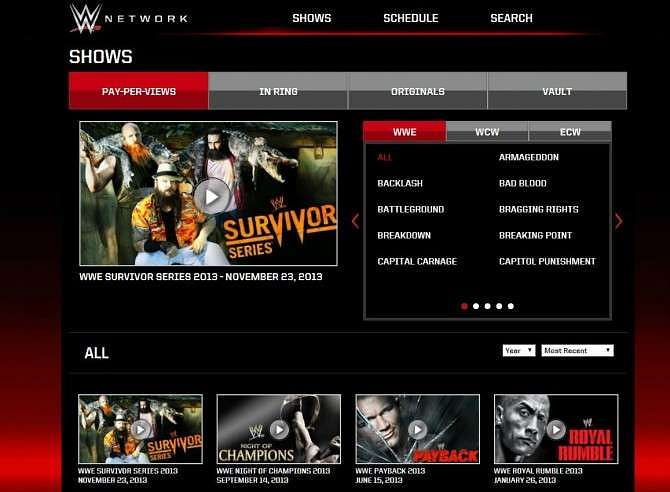Choose Capital Carnage in the show list
670x492 pixels.
417,262
